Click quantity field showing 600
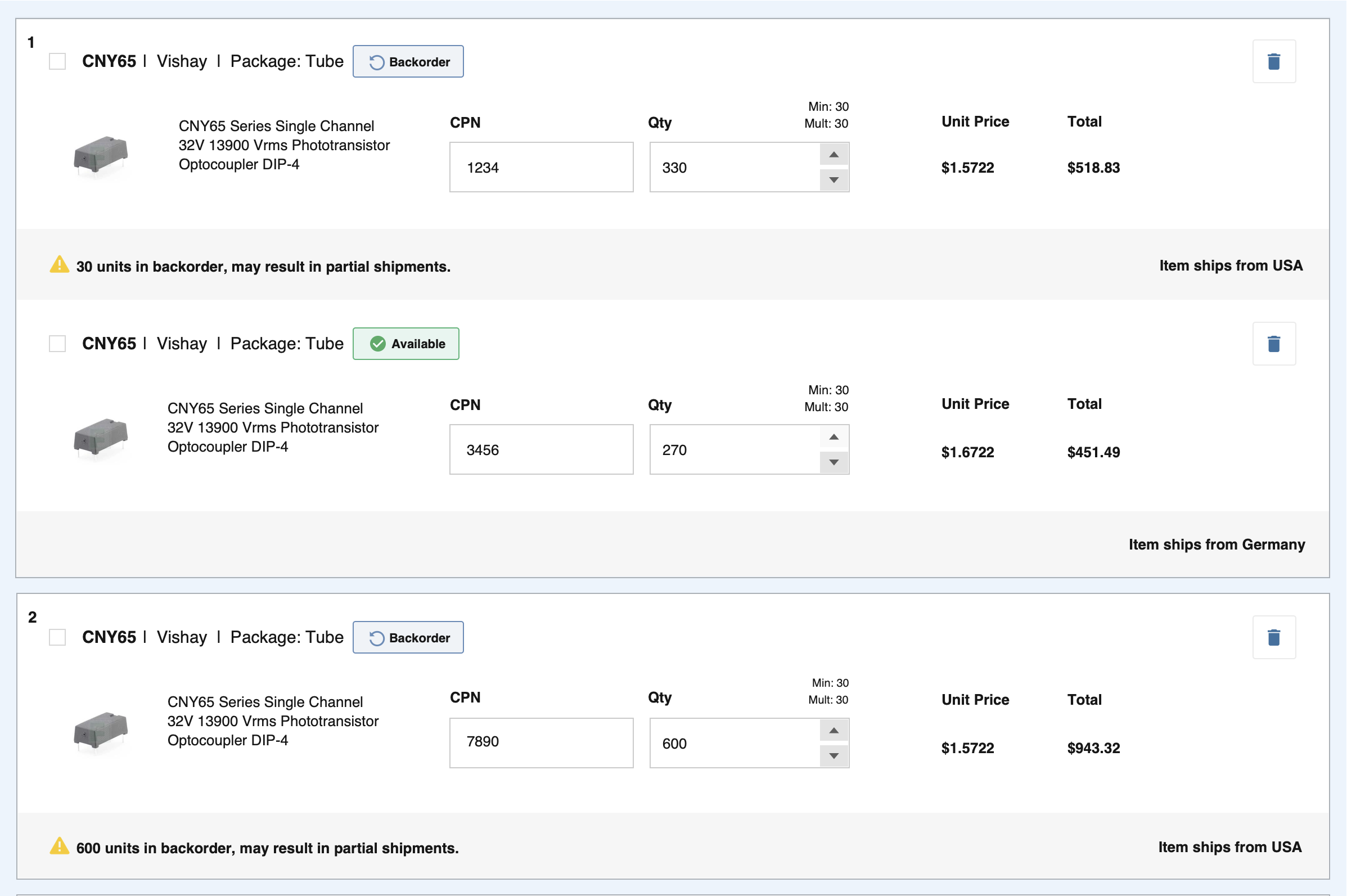1347x896 pixels. point(734,744)
